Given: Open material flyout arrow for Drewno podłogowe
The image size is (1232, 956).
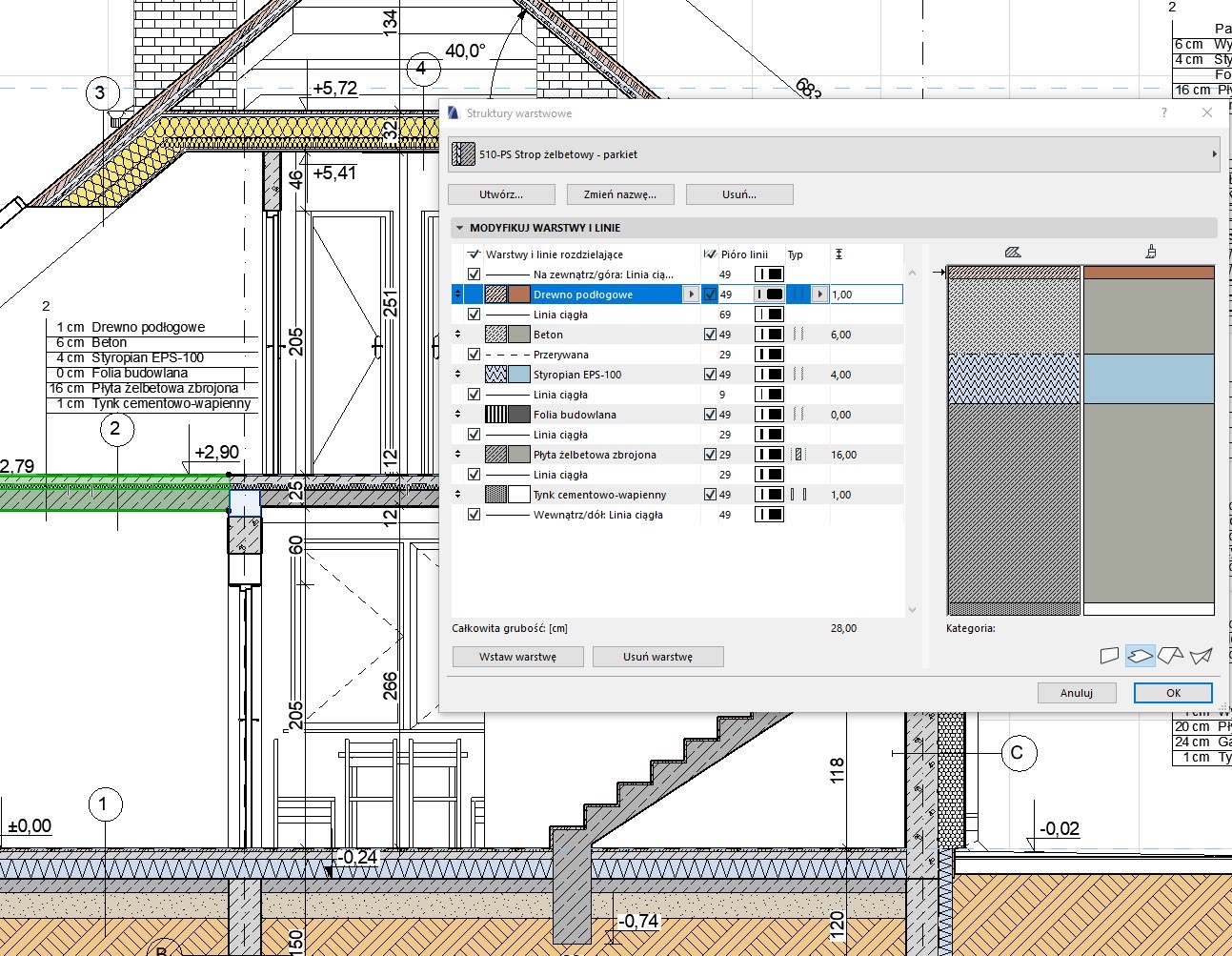Looking at the screenshot, I should [691, 295].
